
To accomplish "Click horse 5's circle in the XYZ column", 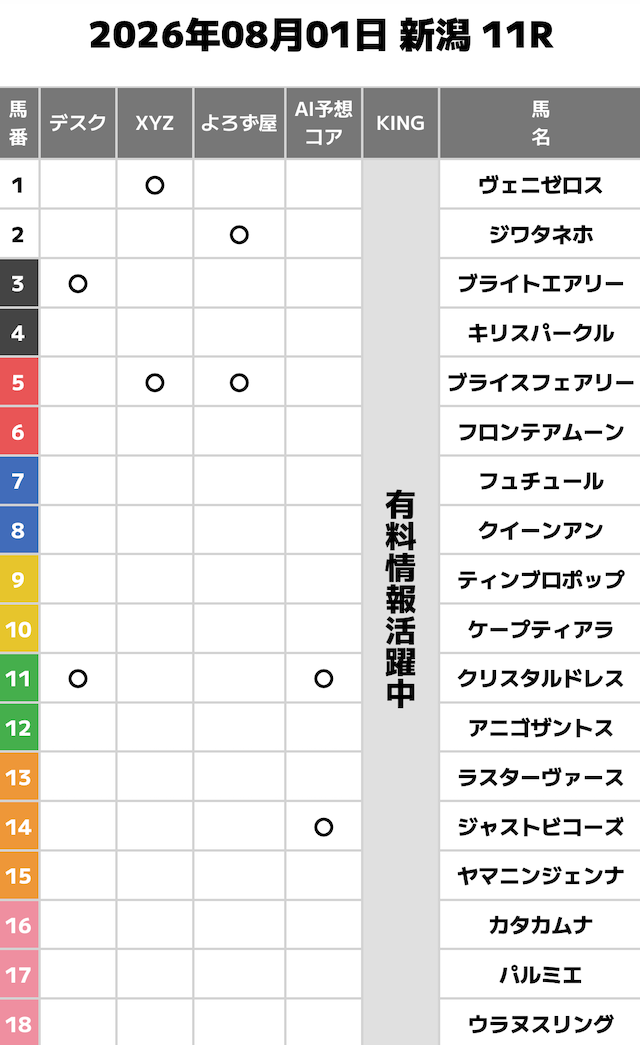I will point(155,383).
